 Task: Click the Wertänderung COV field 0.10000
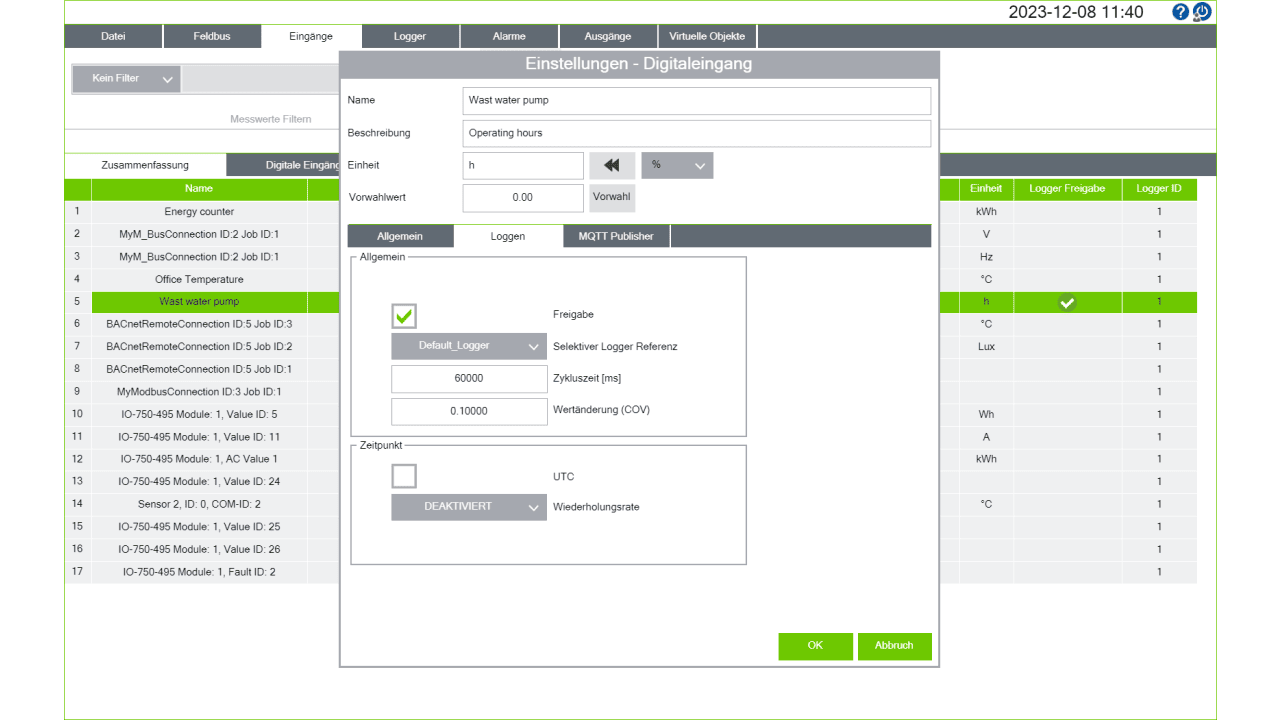point(469,411)
